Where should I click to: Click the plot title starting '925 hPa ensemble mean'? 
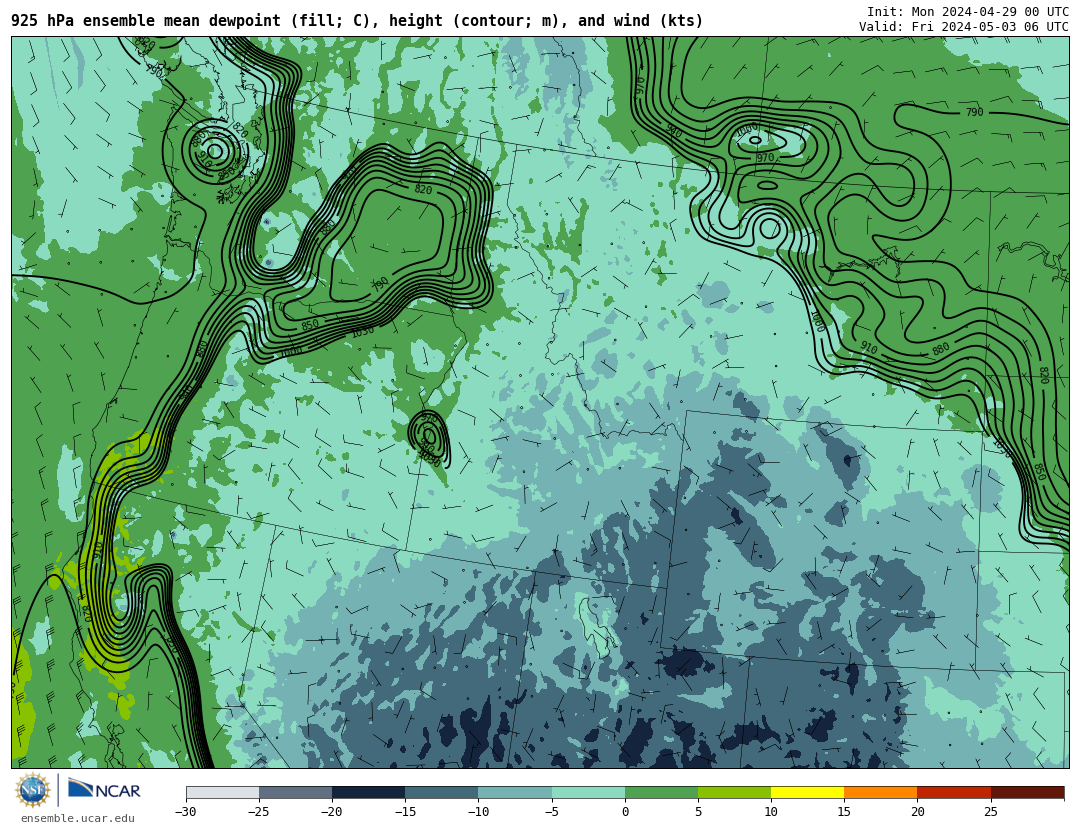pos(357,21)
